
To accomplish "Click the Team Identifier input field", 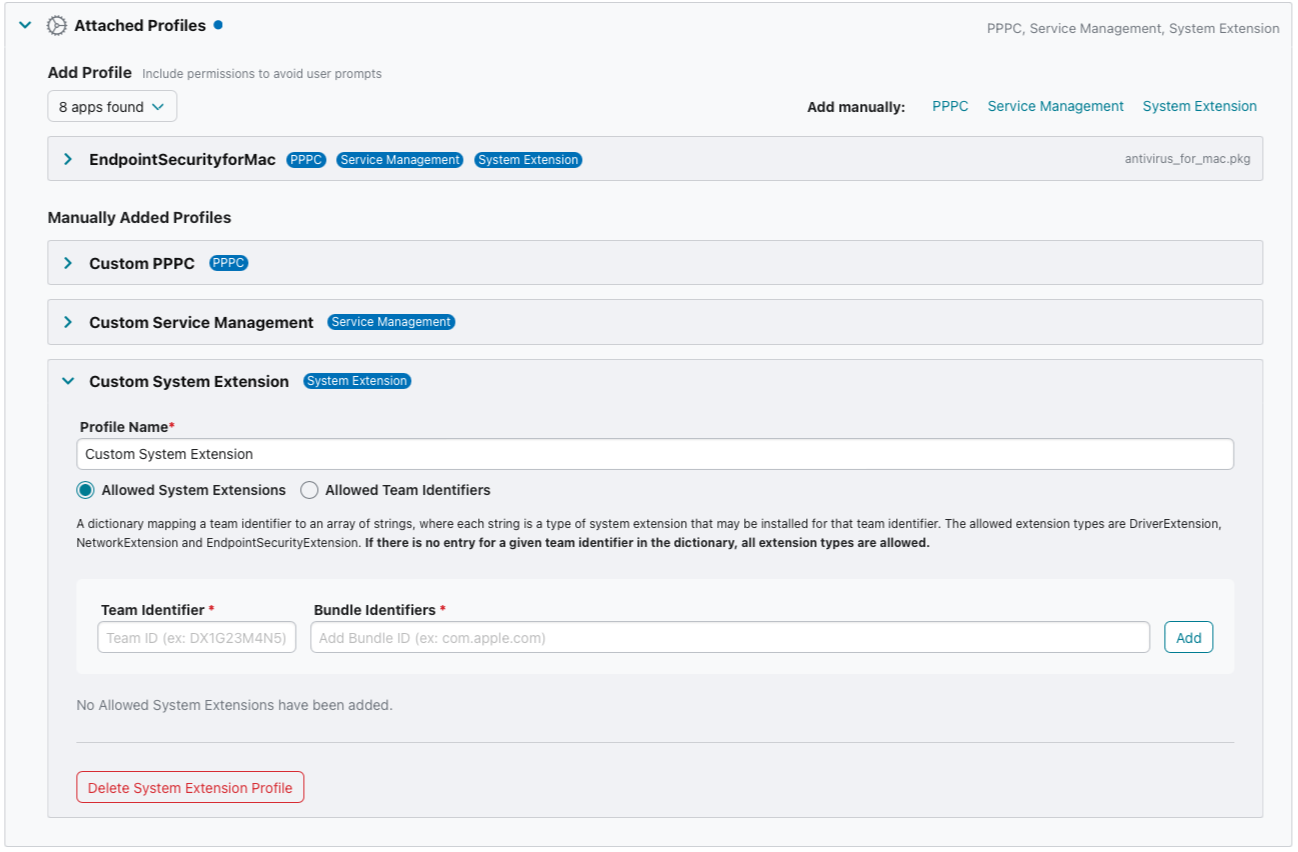I will (197, 638).
